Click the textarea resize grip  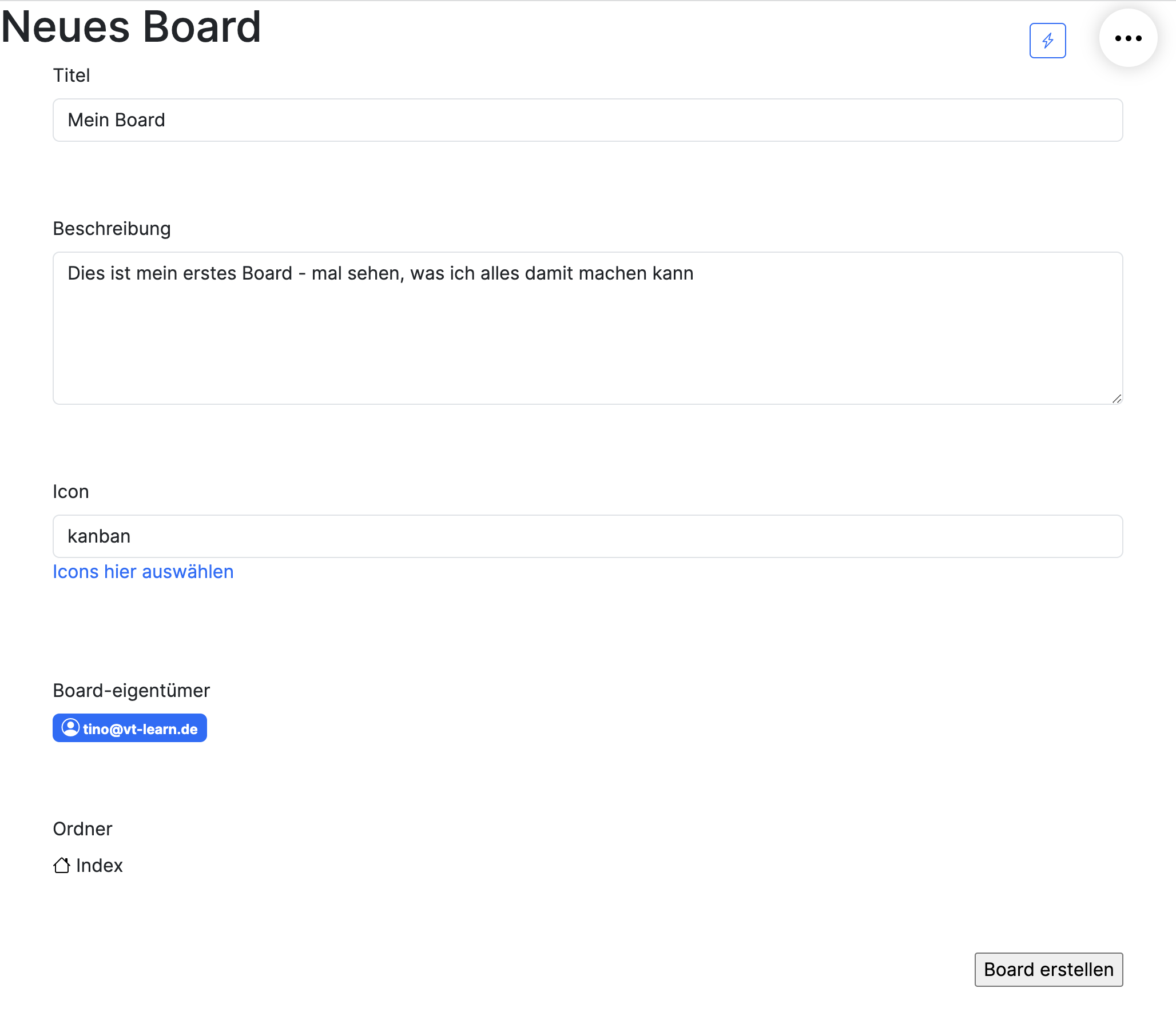1118,399
